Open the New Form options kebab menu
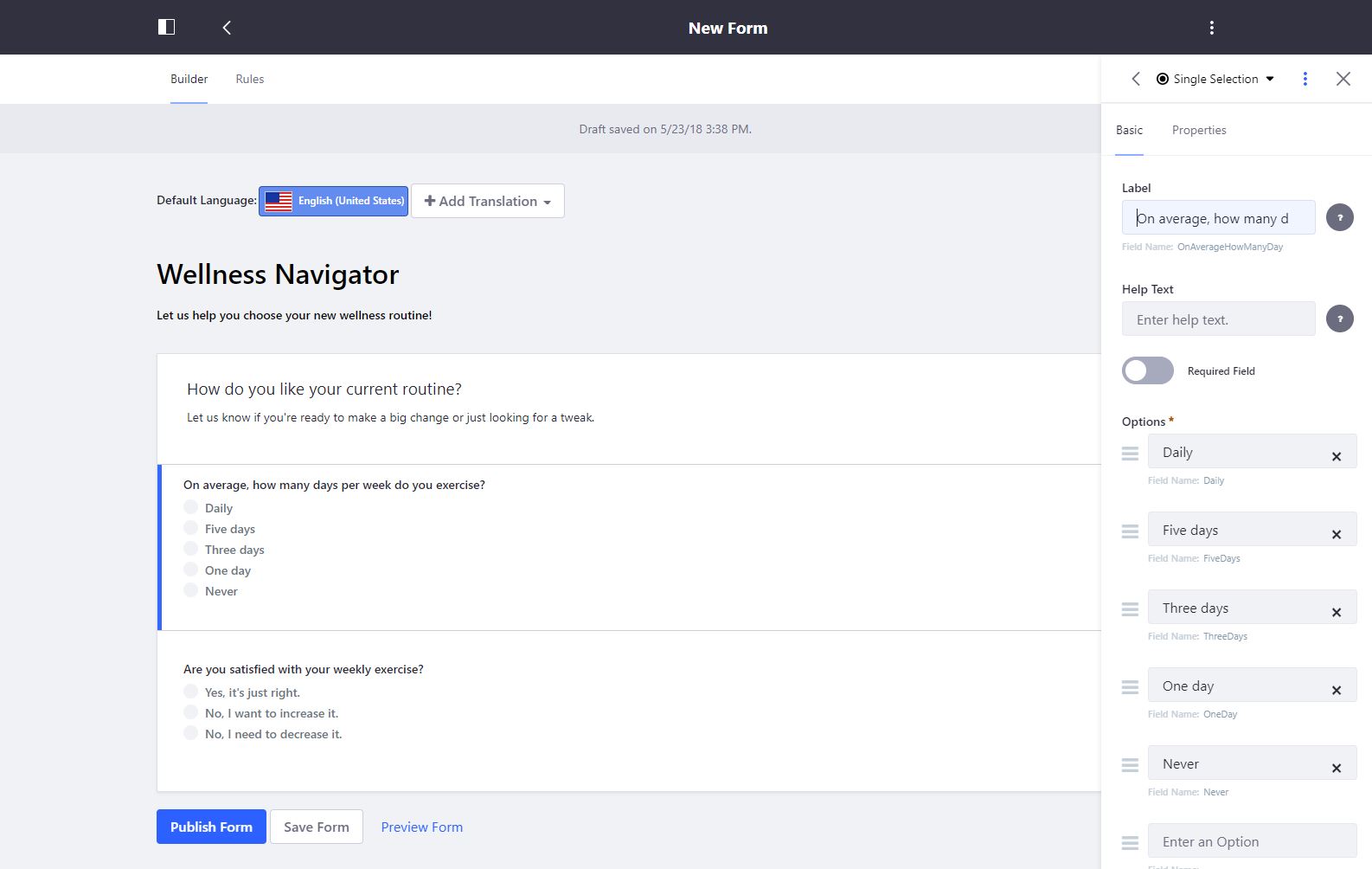Viewport: 1372px width, 869px height. tap(1211, 28)
